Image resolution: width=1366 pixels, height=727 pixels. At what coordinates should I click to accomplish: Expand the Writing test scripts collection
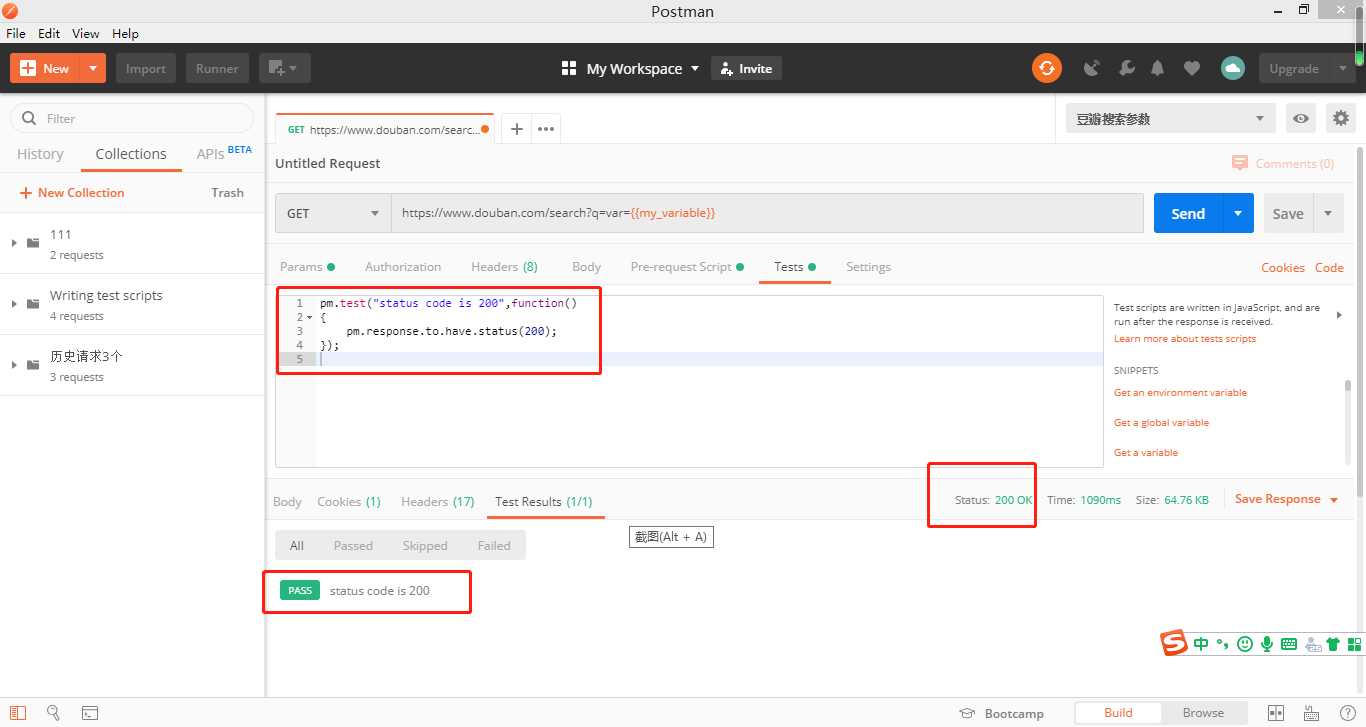pos(14,304)
